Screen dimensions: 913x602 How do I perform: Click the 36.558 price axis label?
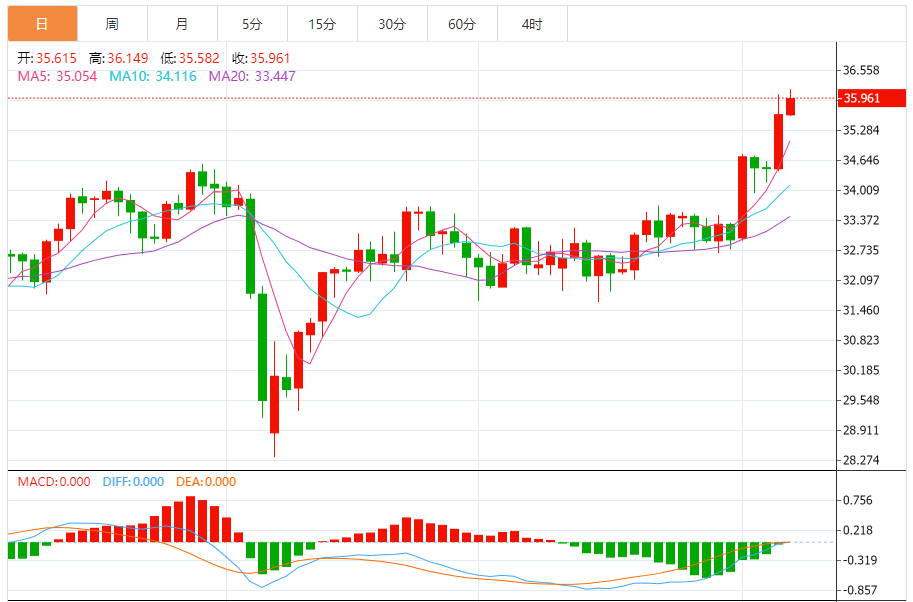[861, 70]
